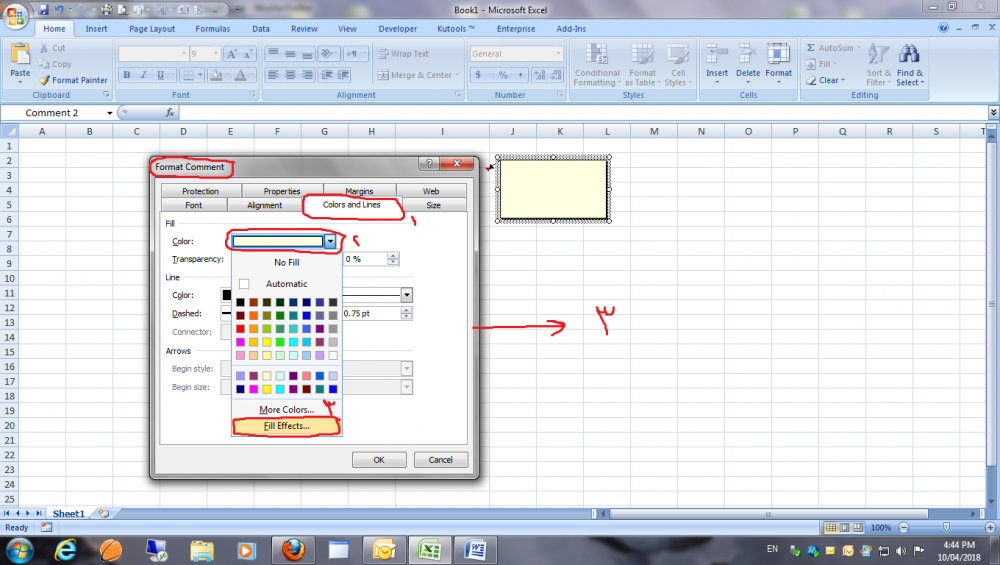Viewport: 1000px width, 565px height.
Task: Click Cancel in the Format Comment dialog
Action: tap(440, 460)
